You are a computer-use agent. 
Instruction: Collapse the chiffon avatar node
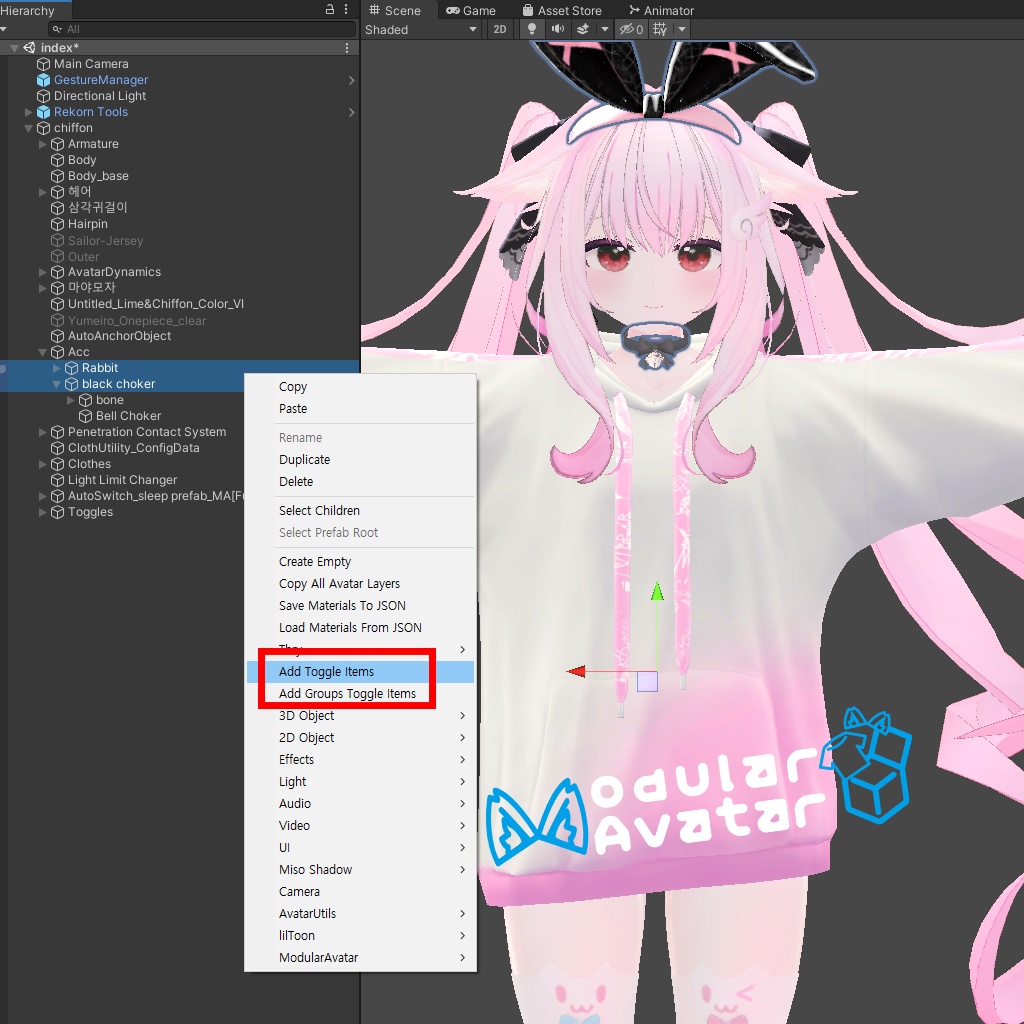click(28, 129)
